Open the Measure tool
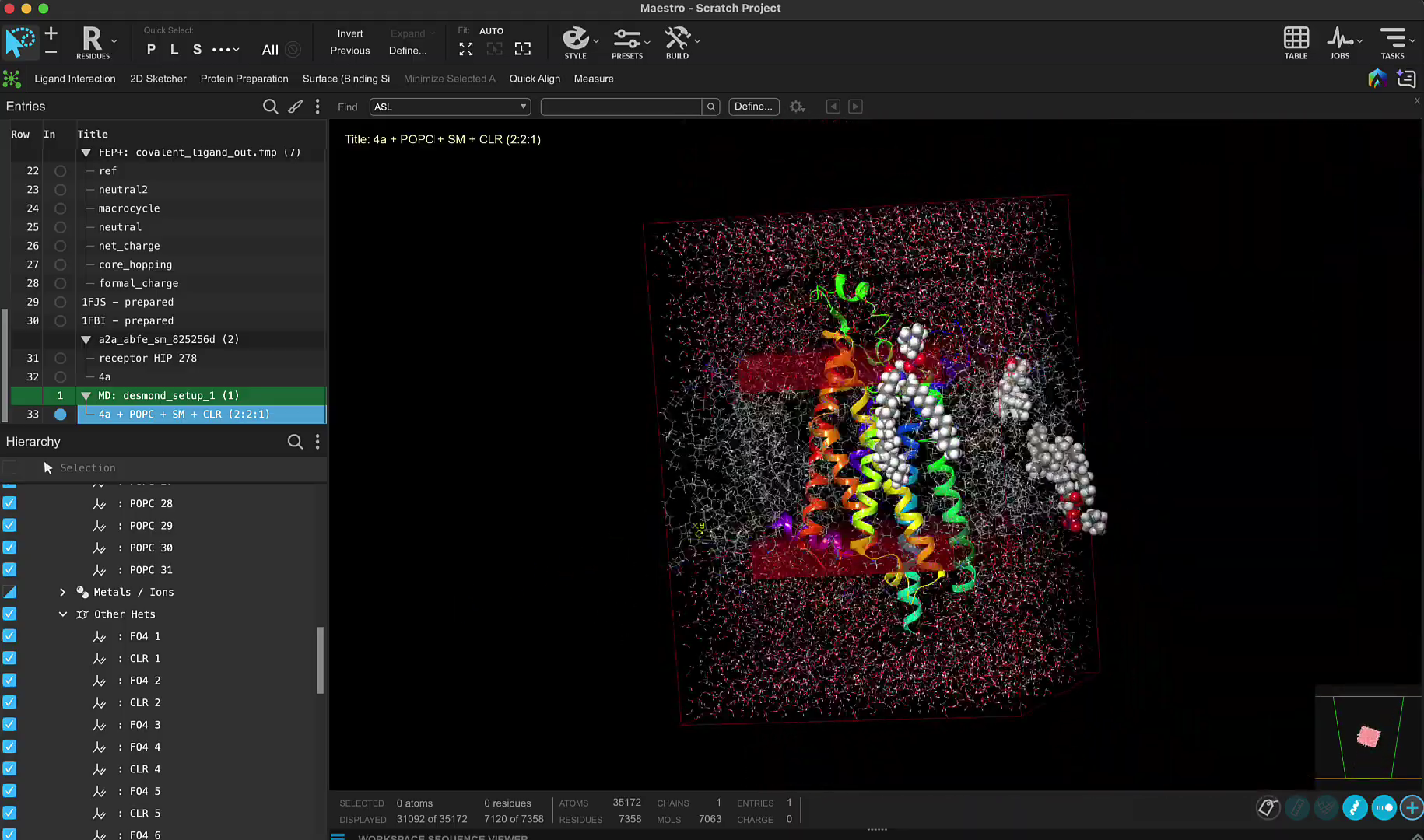 594,79
